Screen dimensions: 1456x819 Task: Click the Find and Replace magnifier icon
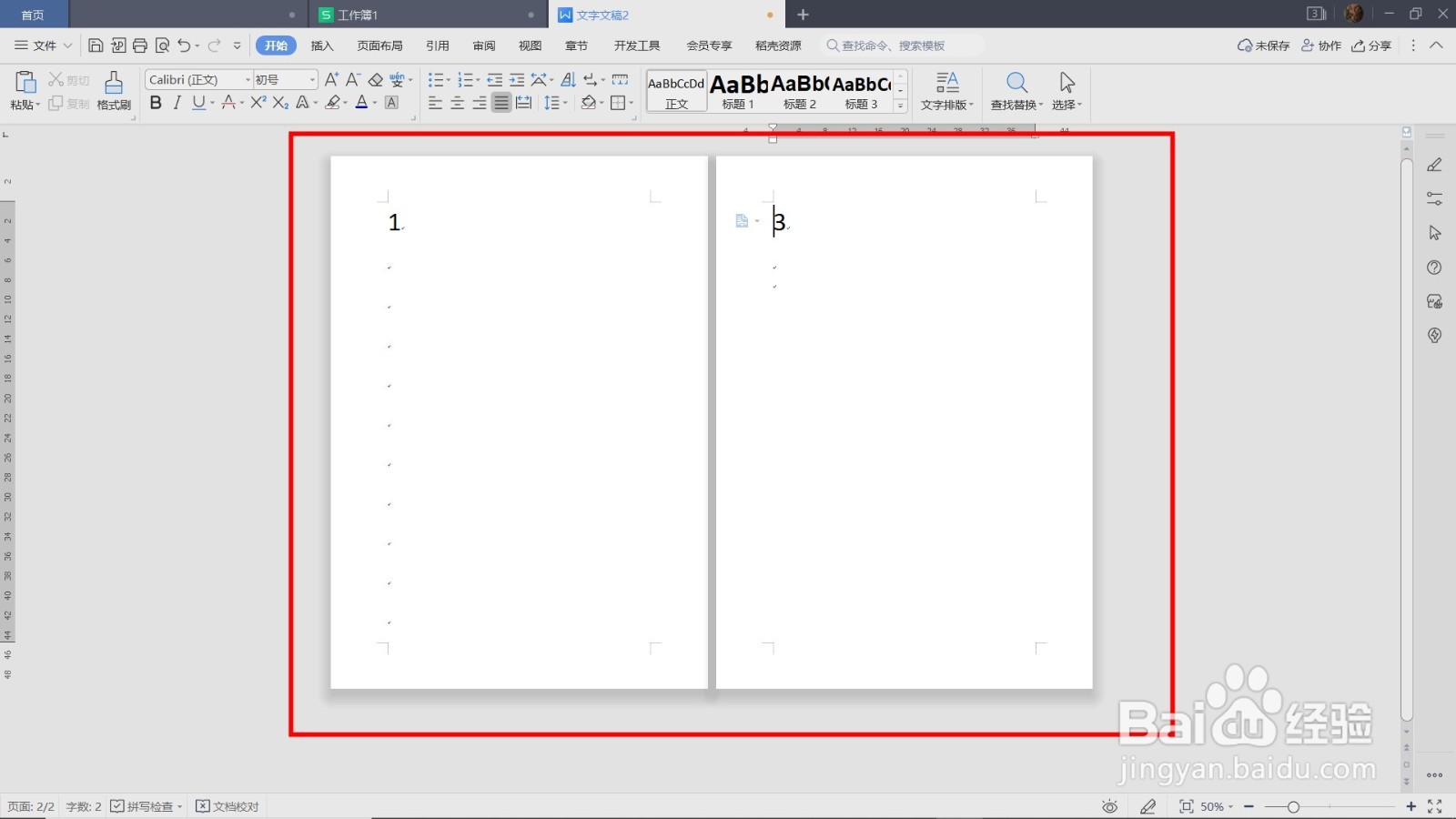click(x=1016, y=83)
